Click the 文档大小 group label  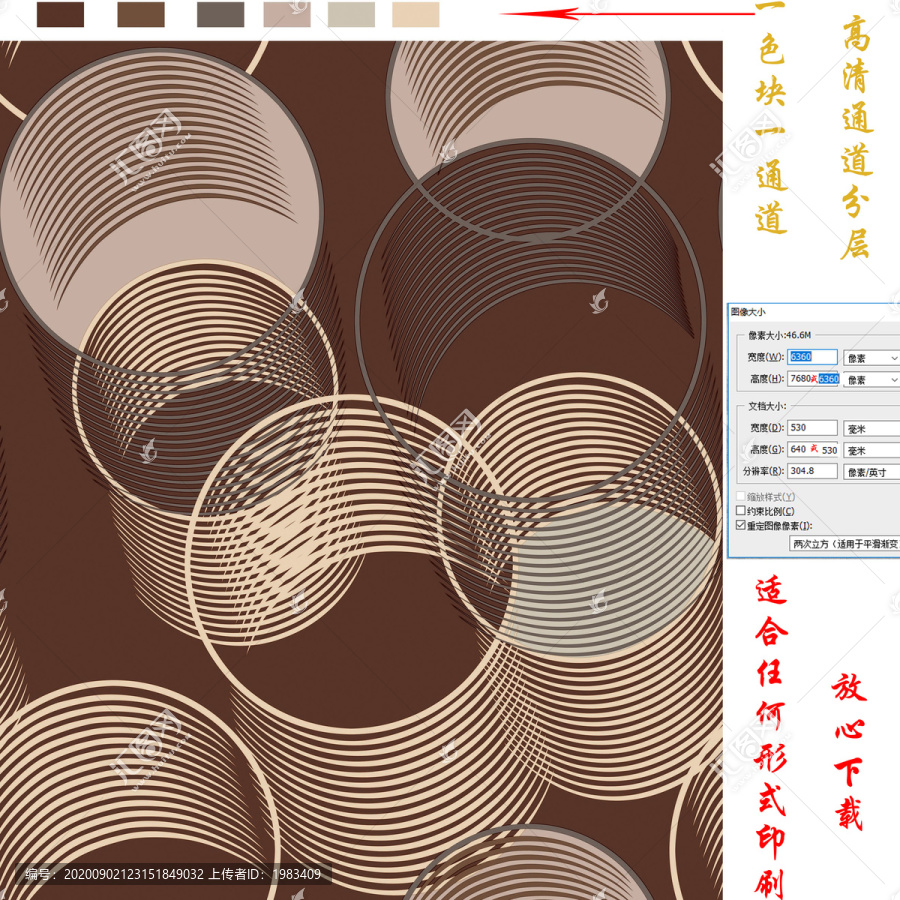coord(767,406)
